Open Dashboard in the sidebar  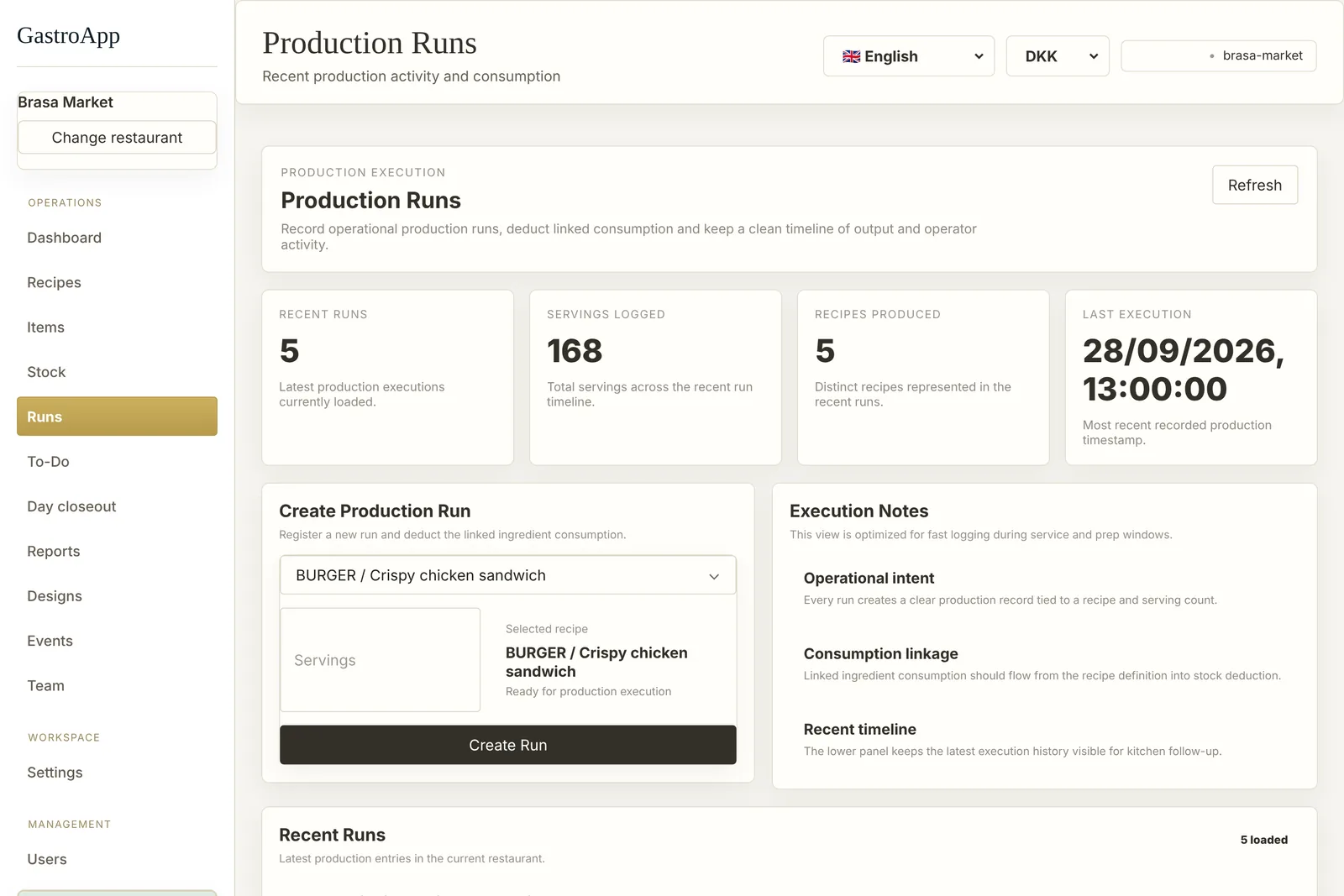(117, 238)
